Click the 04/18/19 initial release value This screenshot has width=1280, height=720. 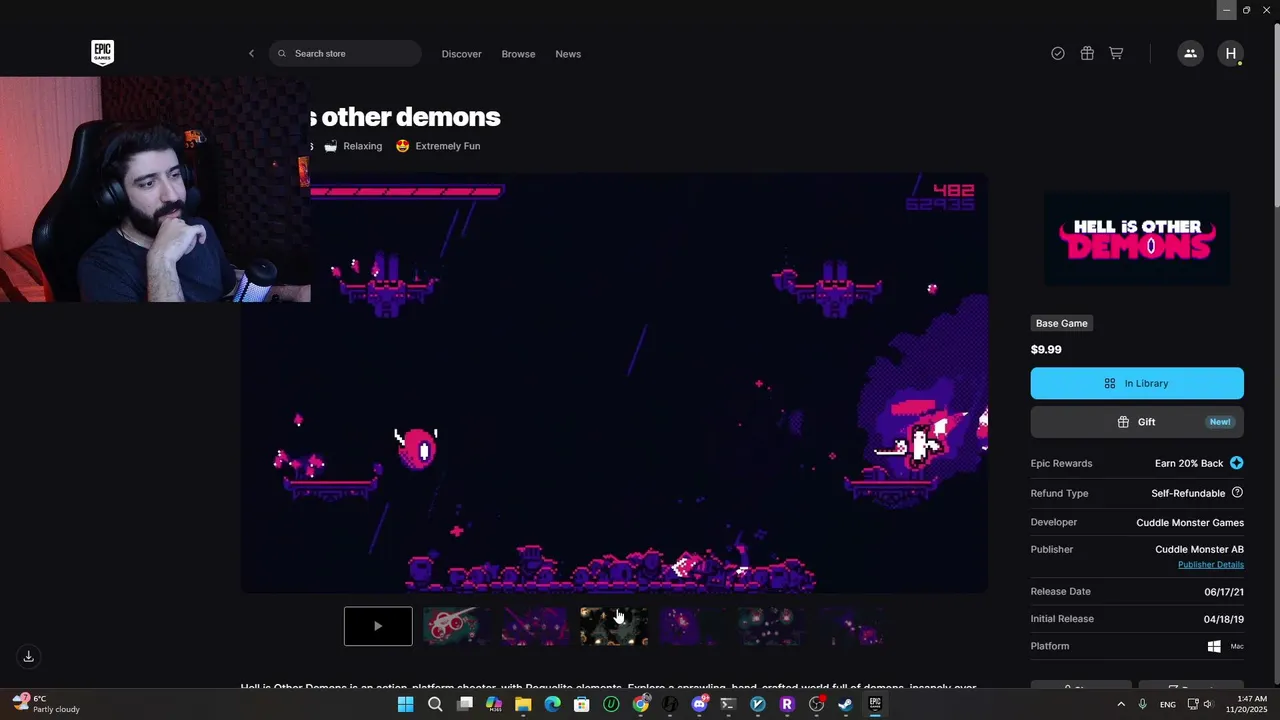1224,619
